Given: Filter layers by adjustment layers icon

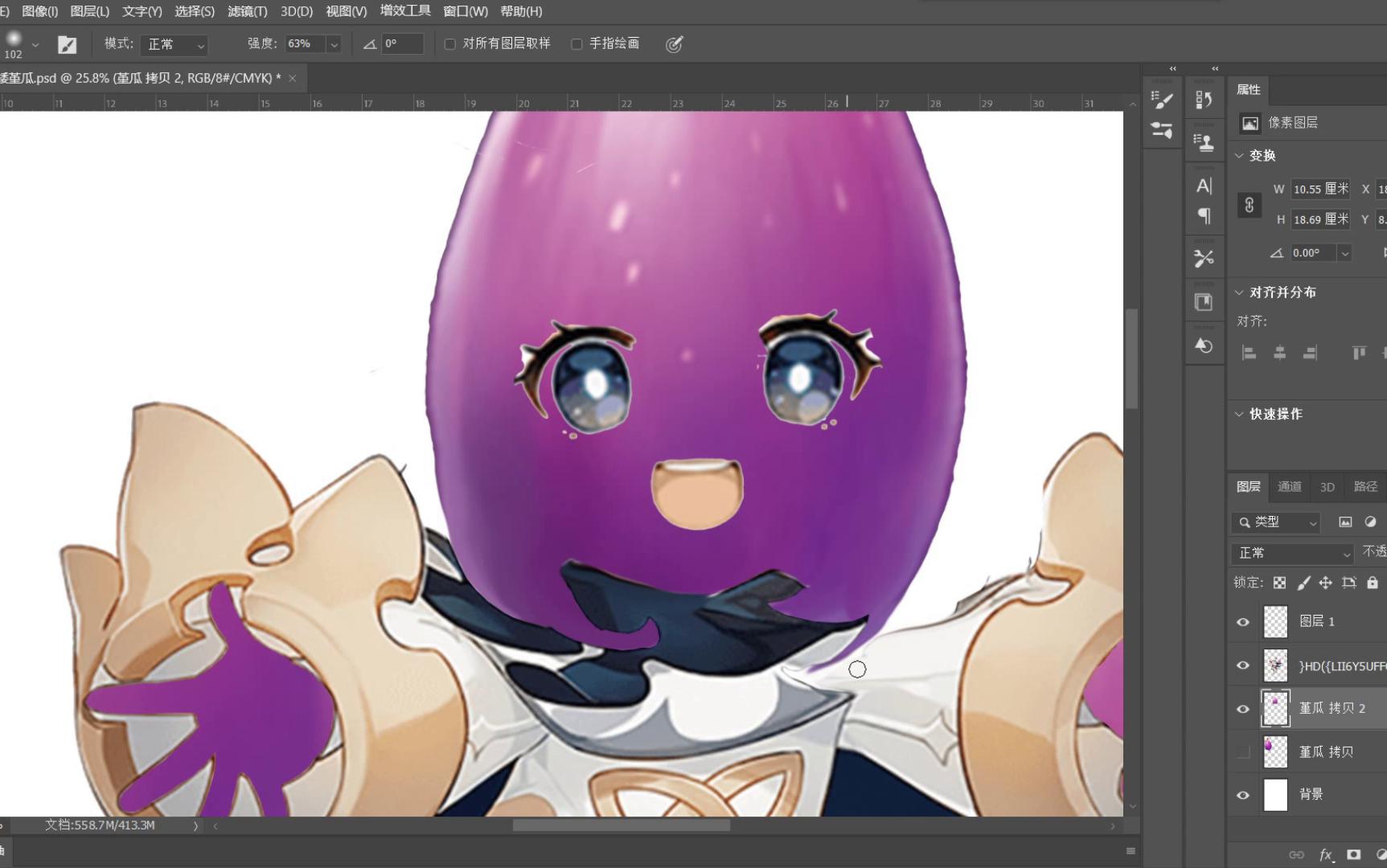Looking at the screenshot, I should coord(1371,522).
